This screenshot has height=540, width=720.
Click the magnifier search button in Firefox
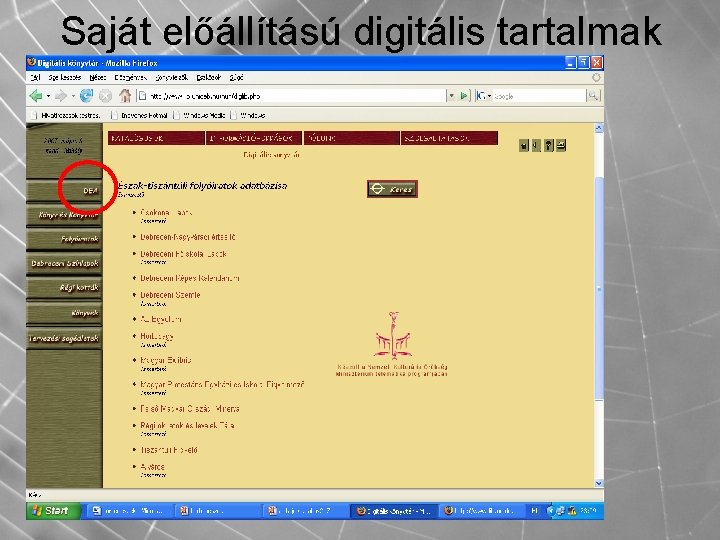coord(593,96)
